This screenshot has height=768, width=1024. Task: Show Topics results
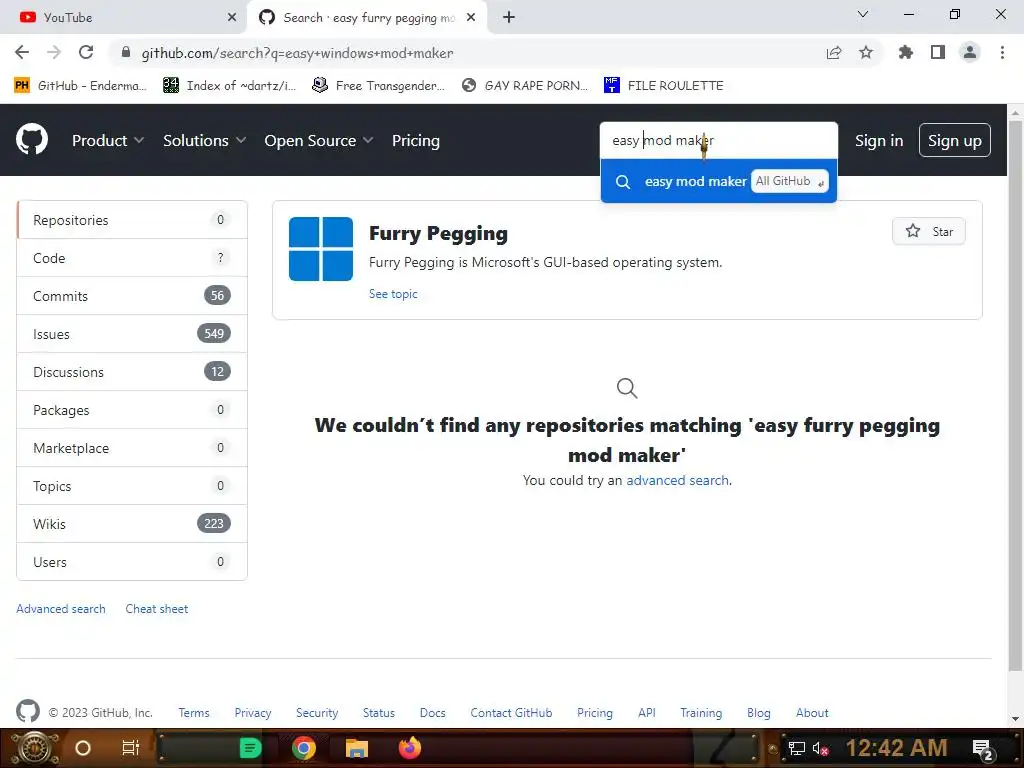click(x=132, y=485)
